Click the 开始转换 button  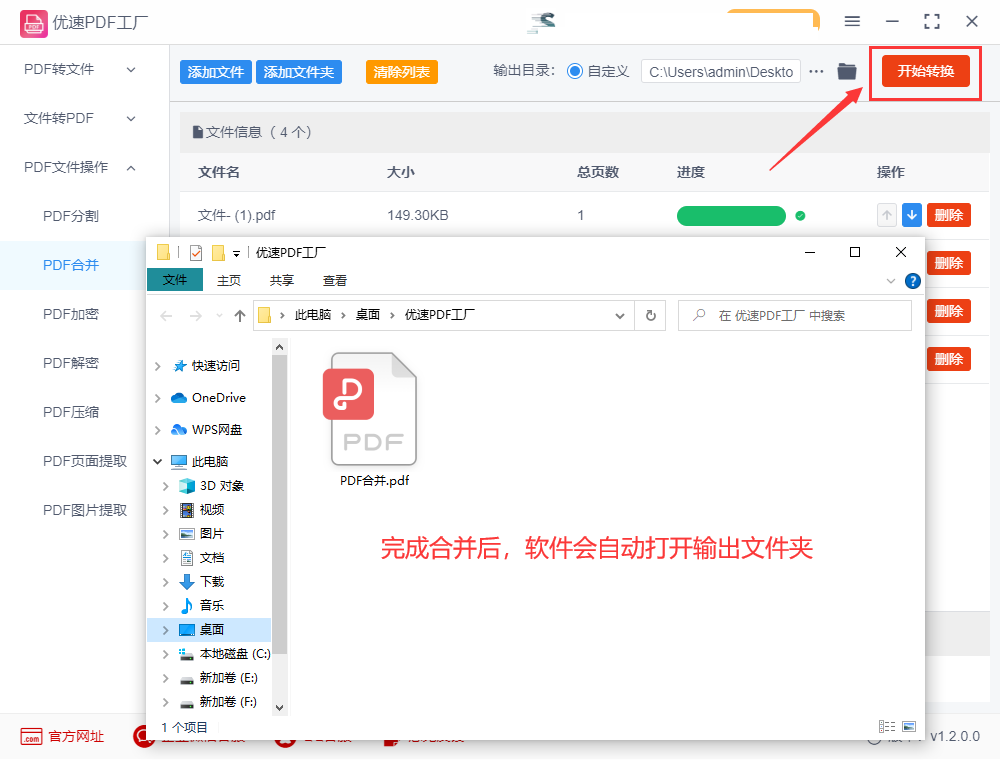925,71
